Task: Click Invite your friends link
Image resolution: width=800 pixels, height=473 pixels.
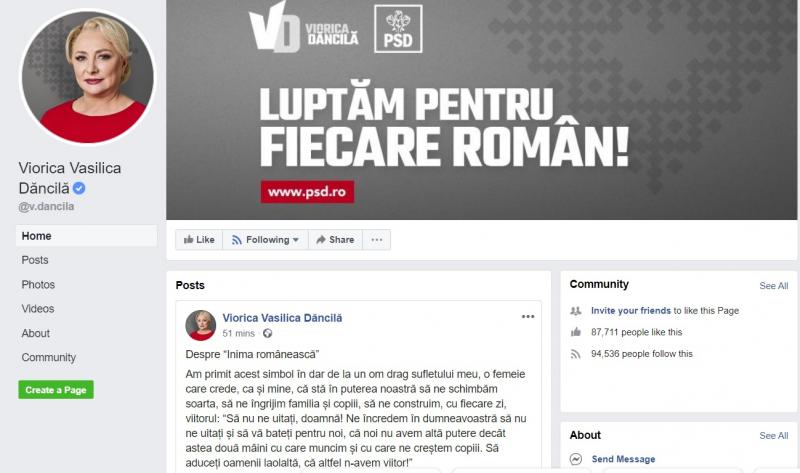Action: tap(631, 310)
